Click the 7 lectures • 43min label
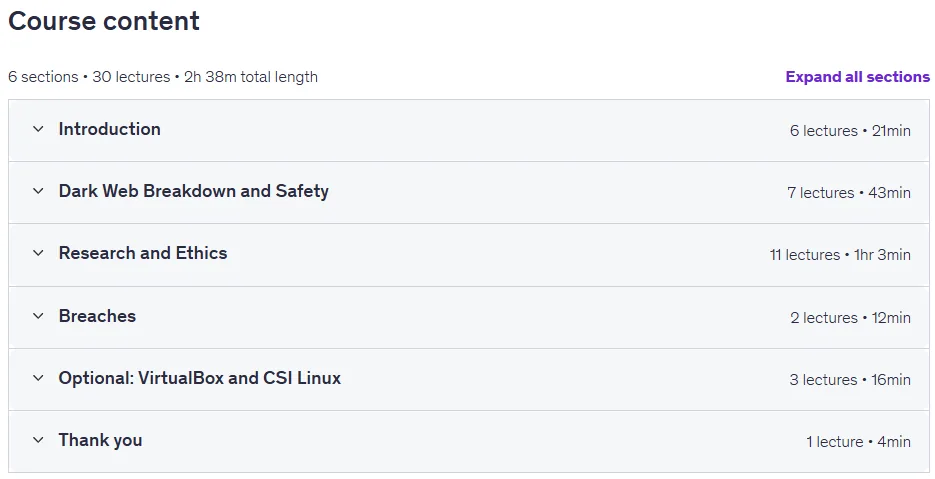 [x=849, y=193]
